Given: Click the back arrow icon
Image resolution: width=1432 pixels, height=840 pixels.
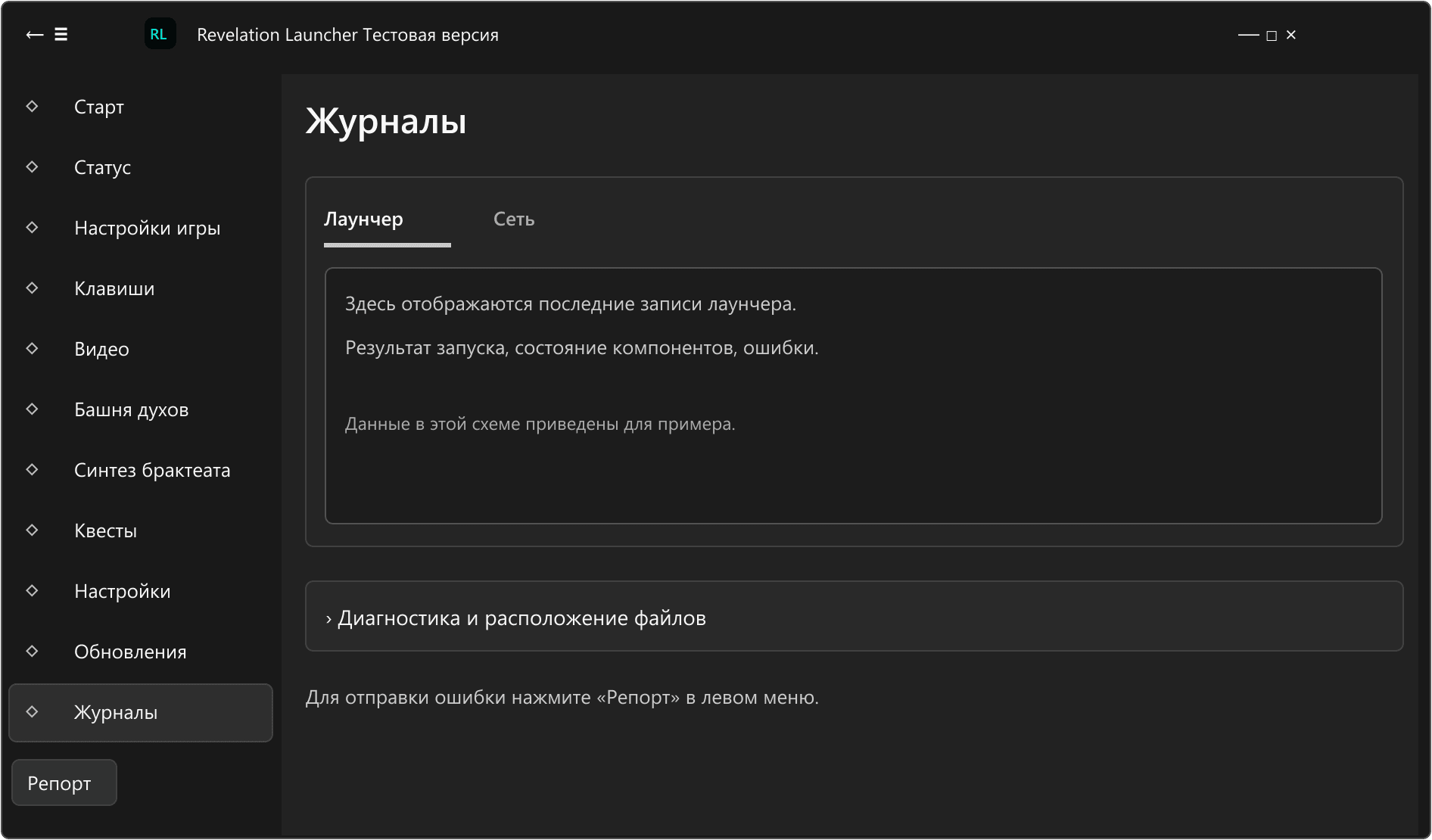Looking at the screenshot, I should [34, 35].
